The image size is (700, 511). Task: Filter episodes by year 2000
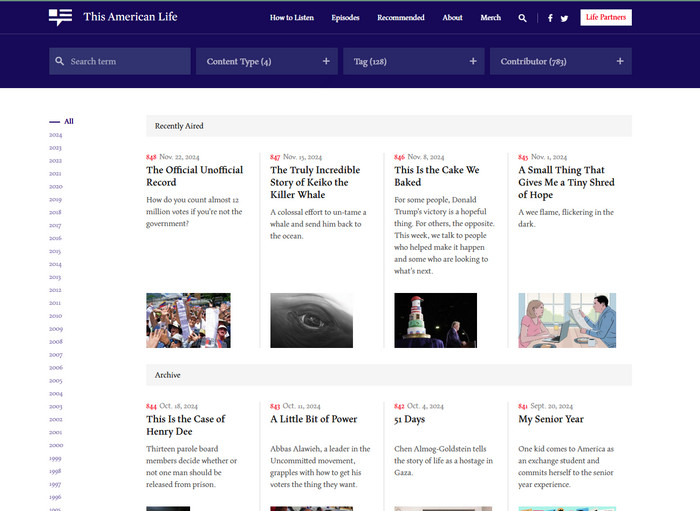point(55,445)
